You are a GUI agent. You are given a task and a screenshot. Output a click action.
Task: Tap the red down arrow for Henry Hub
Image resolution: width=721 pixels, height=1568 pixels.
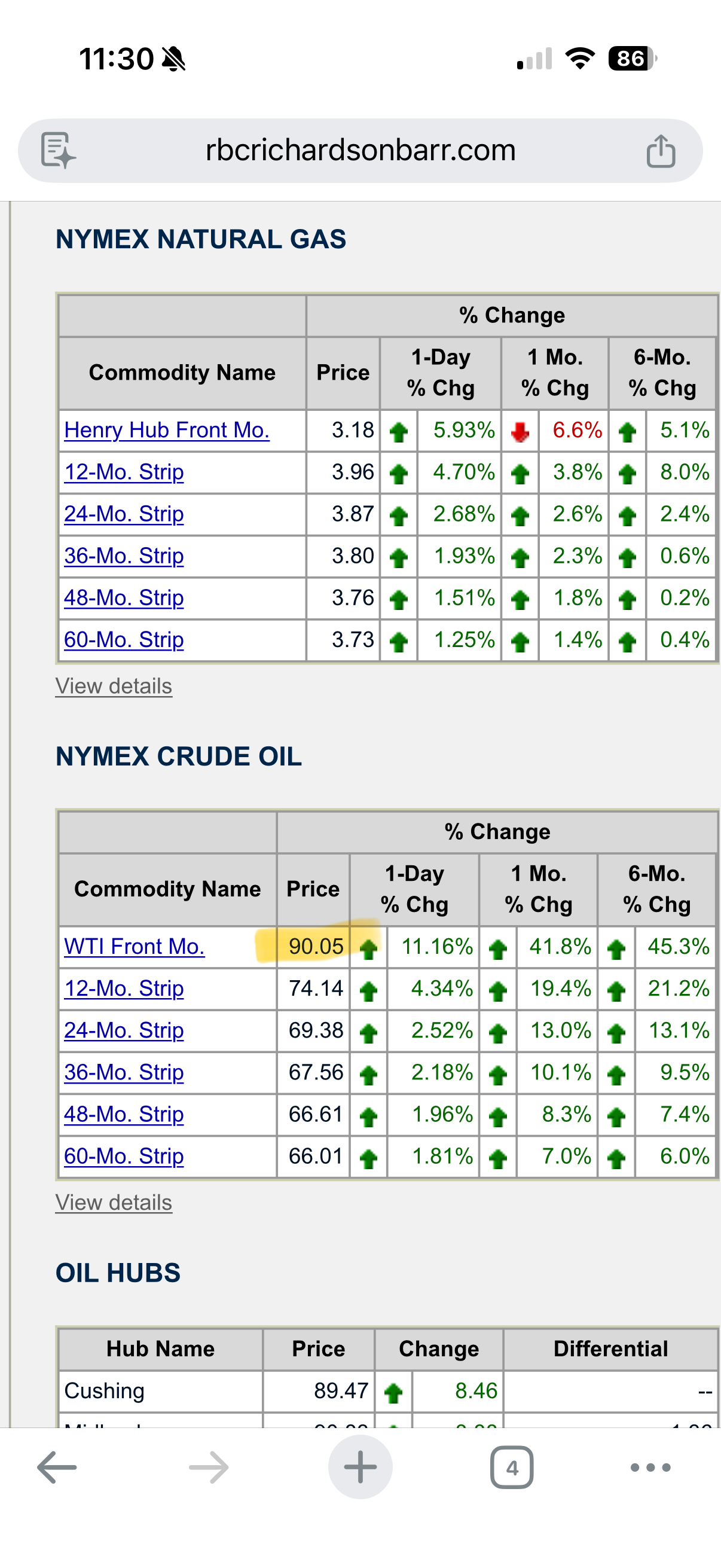coord(520,432)
